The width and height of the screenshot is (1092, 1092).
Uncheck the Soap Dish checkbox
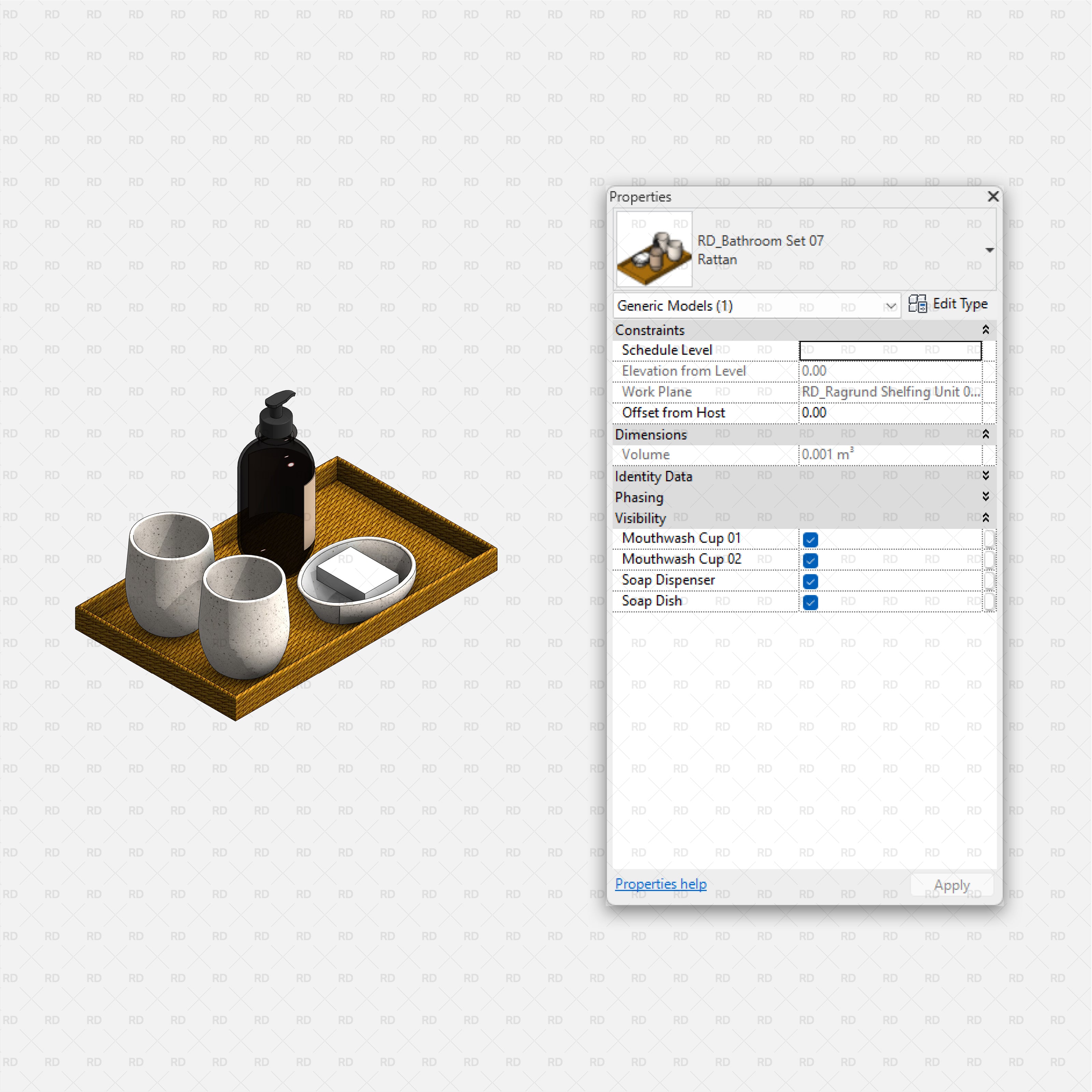[x=810, y=602]
